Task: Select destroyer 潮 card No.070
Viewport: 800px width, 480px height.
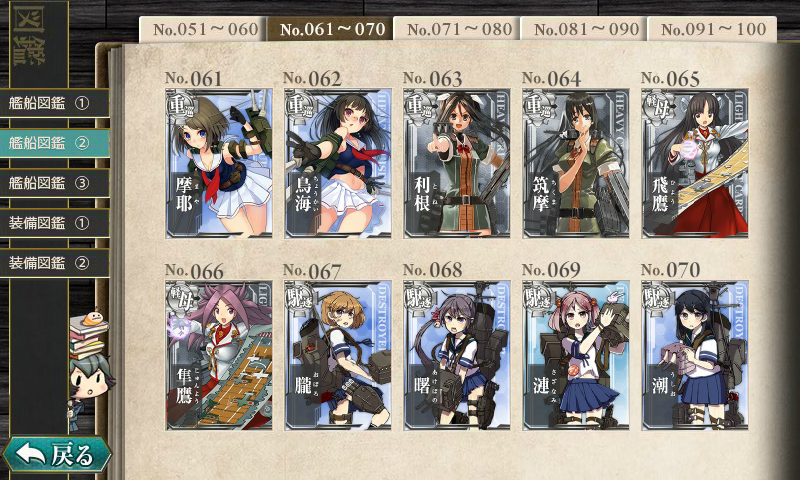Action: pos(695,355)
